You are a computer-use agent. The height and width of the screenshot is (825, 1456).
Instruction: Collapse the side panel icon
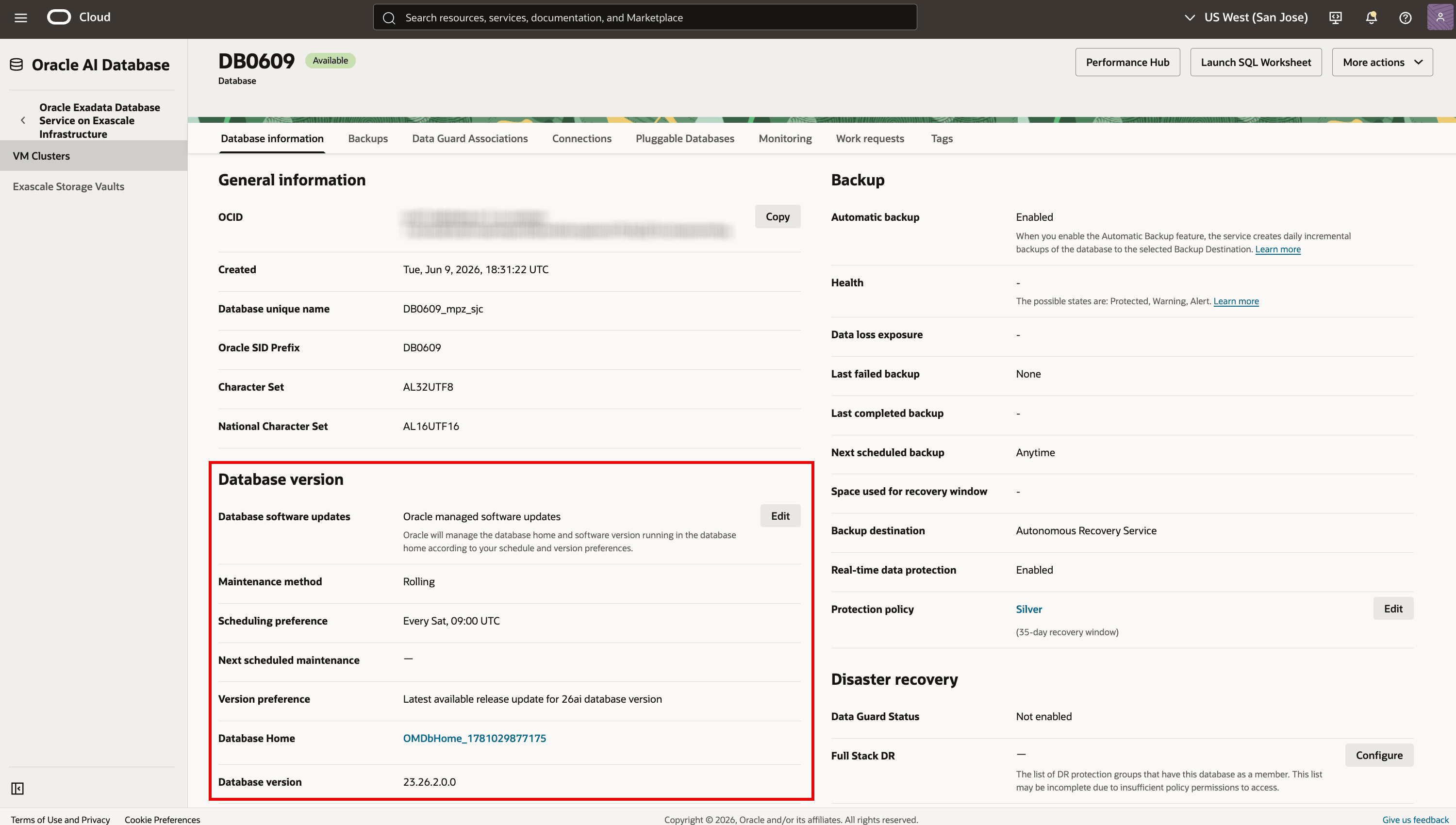(x=17, y=788)
